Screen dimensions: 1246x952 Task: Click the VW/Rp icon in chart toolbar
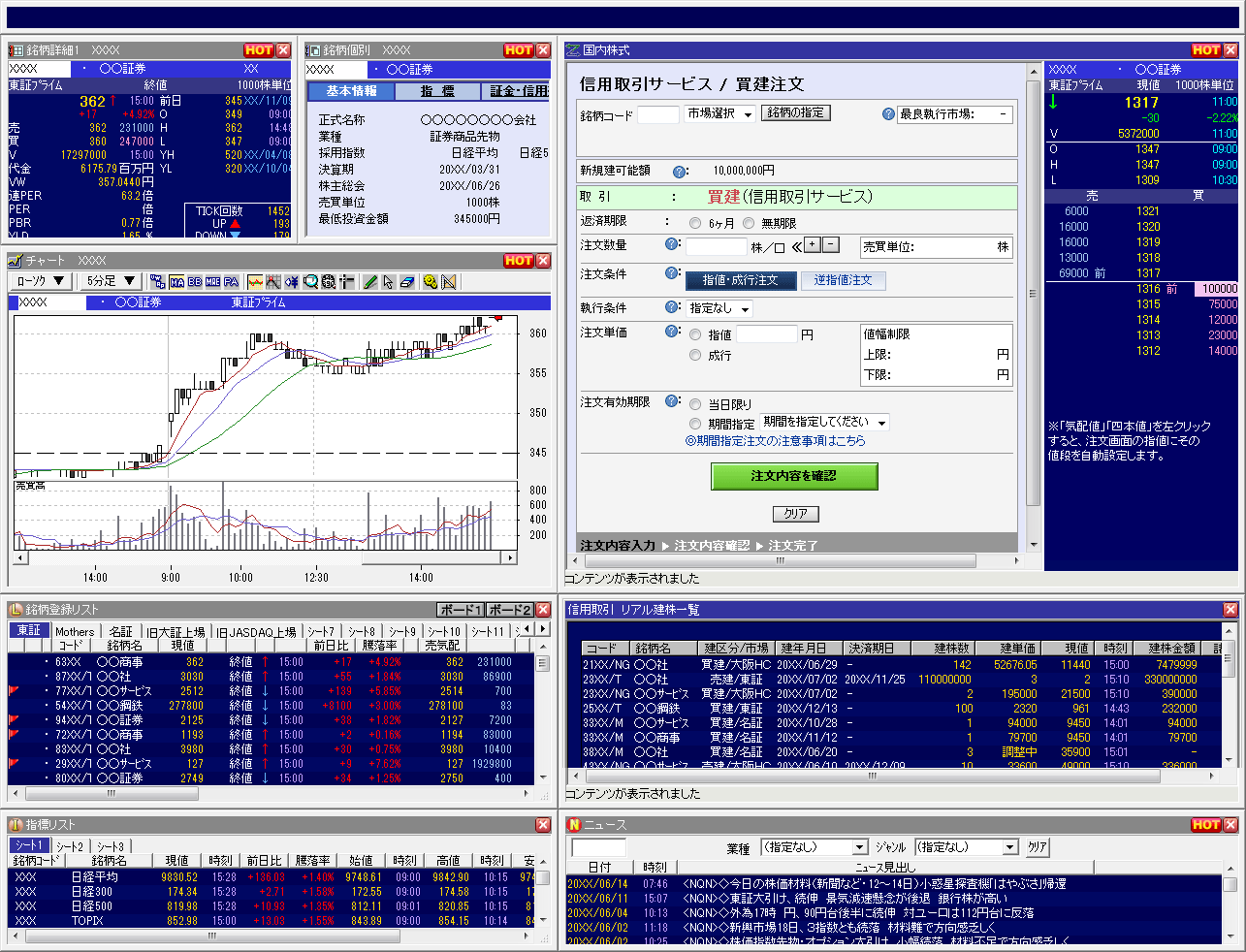point(158,282)
